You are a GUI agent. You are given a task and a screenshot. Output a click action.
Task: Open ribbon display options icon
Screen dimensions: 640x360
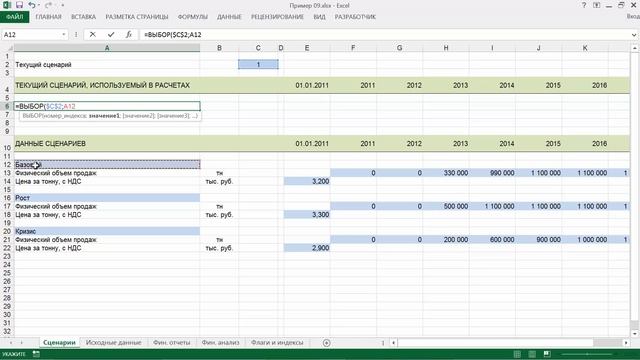[596, 5]
